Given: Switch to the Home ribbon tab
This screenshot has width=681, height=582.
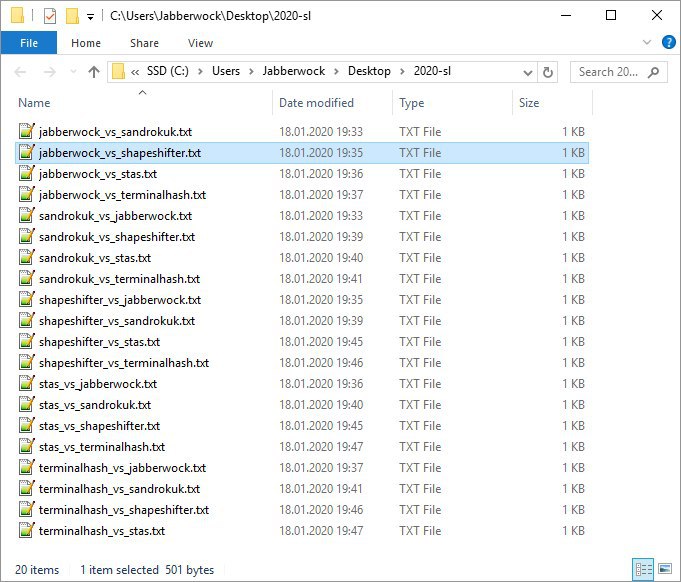Looking at the screenshot, I should coord(86,43).
